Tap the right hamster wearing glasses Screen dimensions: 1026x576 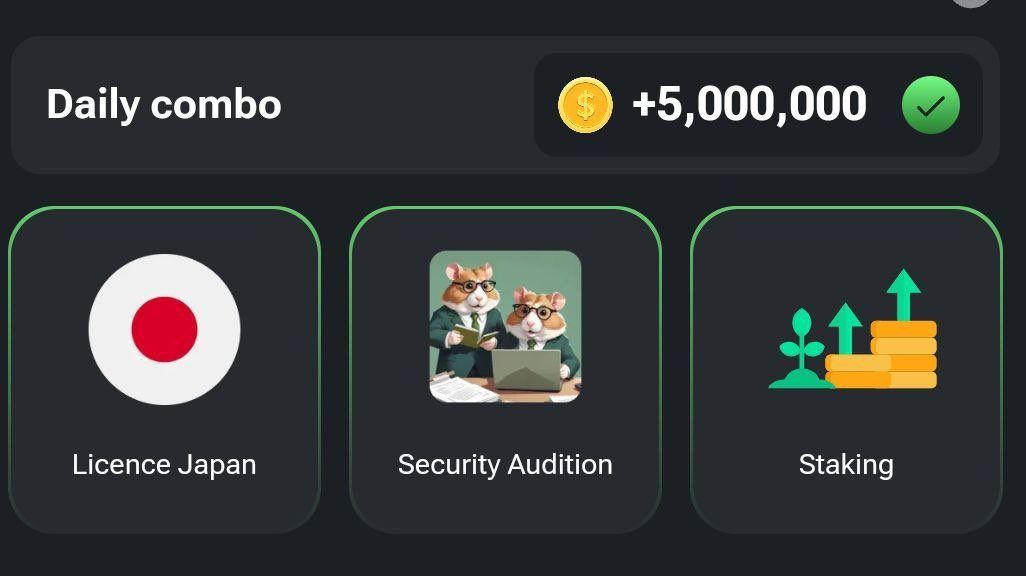click(541, 320)
